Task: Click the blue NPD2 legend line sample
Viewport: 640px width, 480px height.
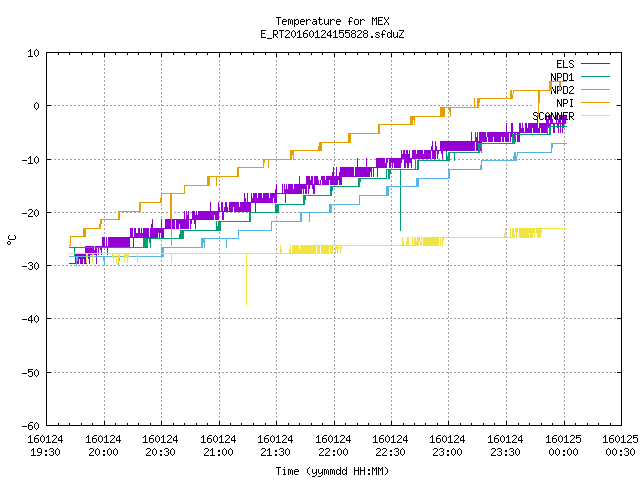Action: (x=595, y=89)
